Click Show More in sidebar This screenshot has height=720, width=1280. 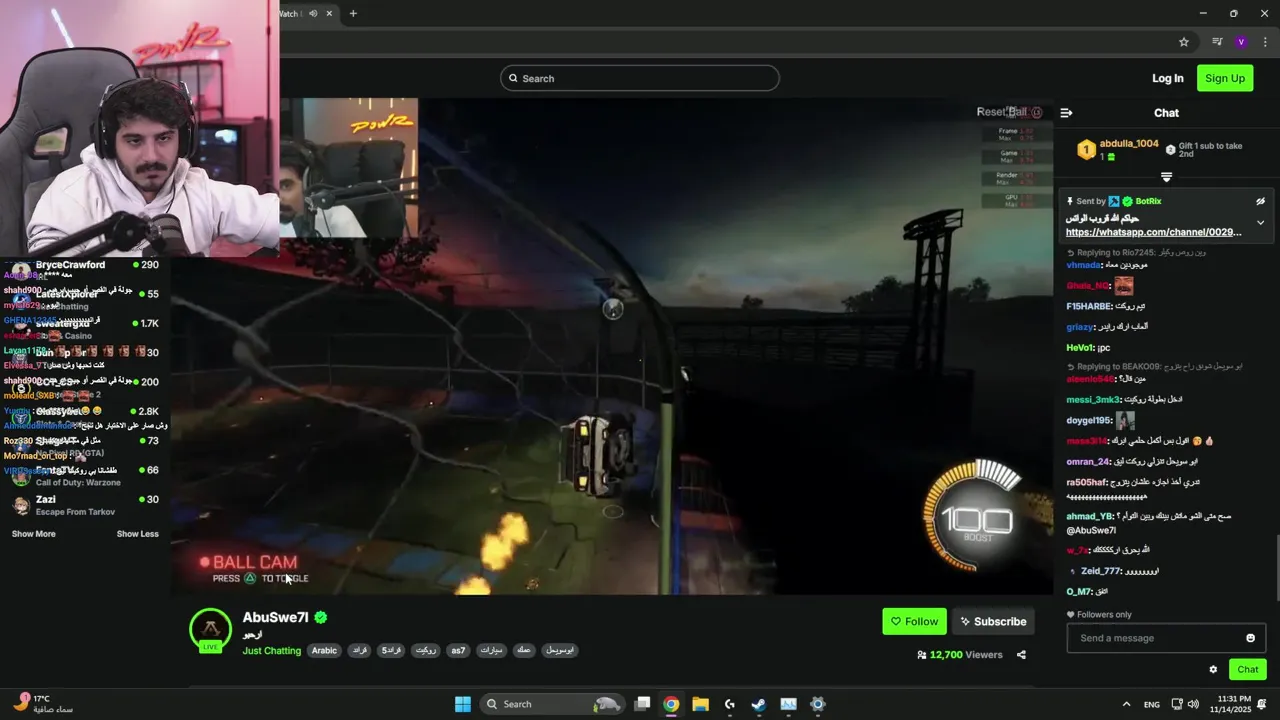coord(33,534)
